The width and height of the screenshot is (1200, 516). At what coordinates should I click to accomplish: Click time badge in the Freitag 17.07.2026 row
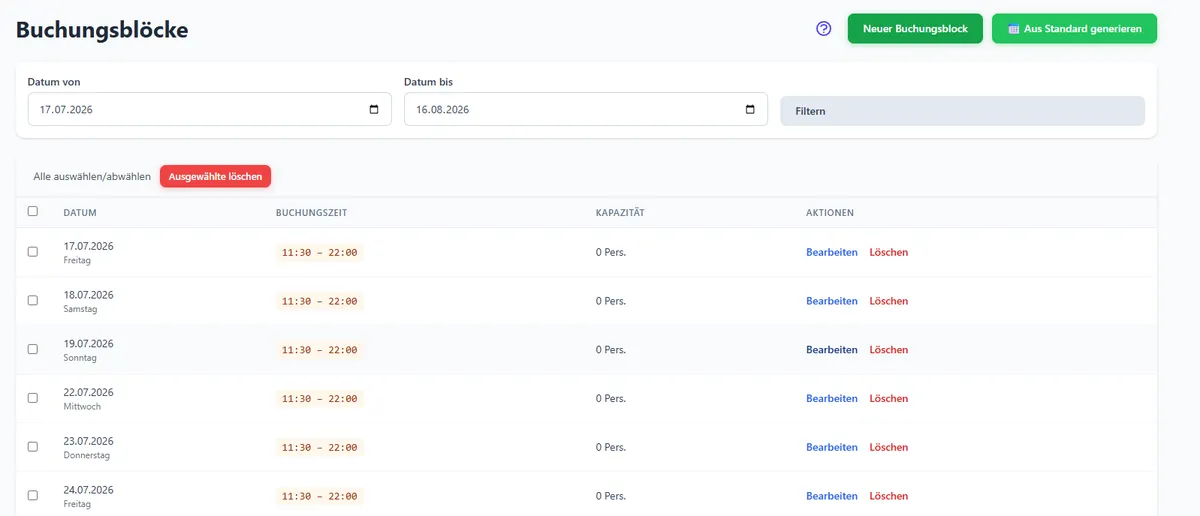[320, 252]
